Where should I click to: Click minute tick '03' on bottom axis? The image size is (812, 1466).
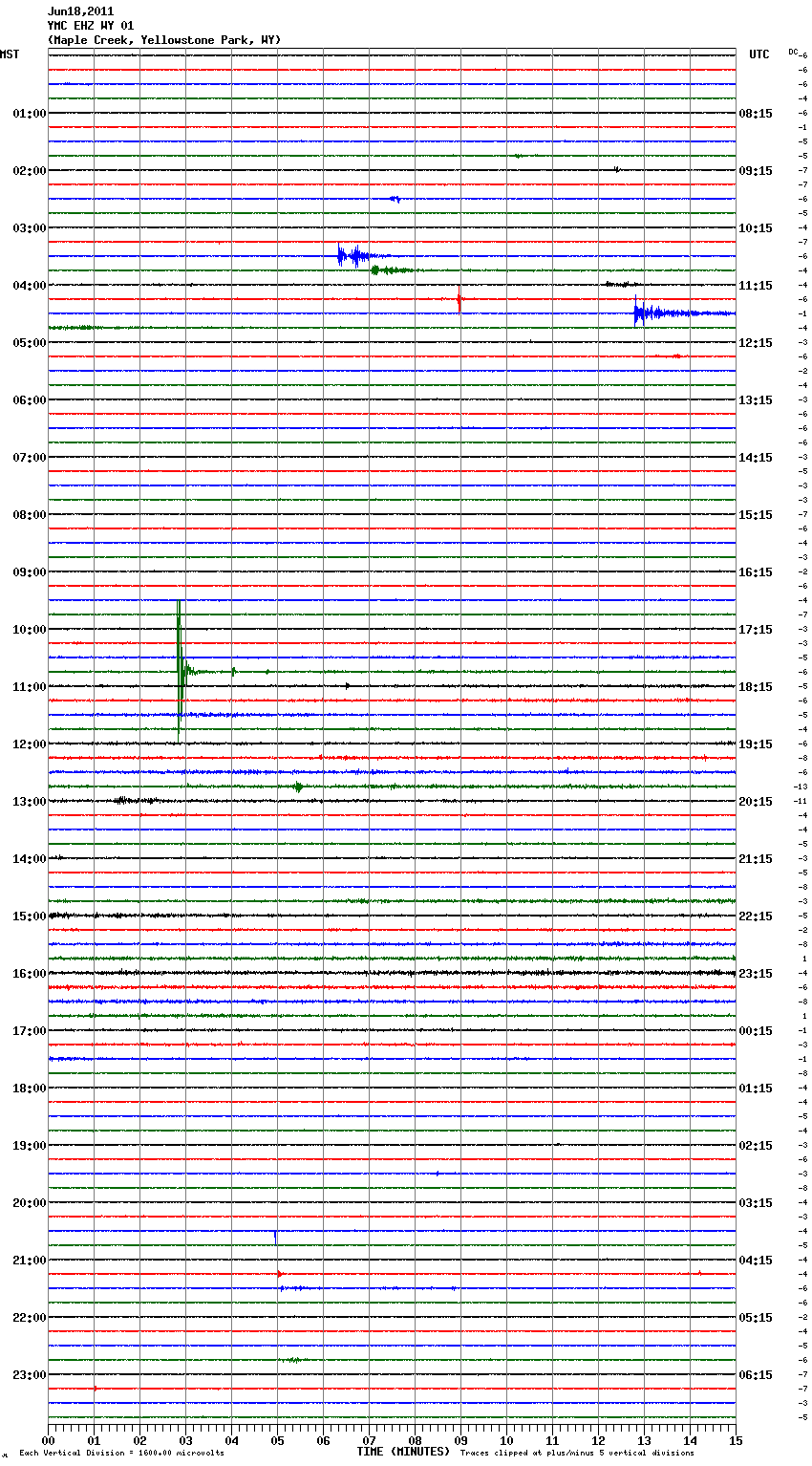[185, 1440]
